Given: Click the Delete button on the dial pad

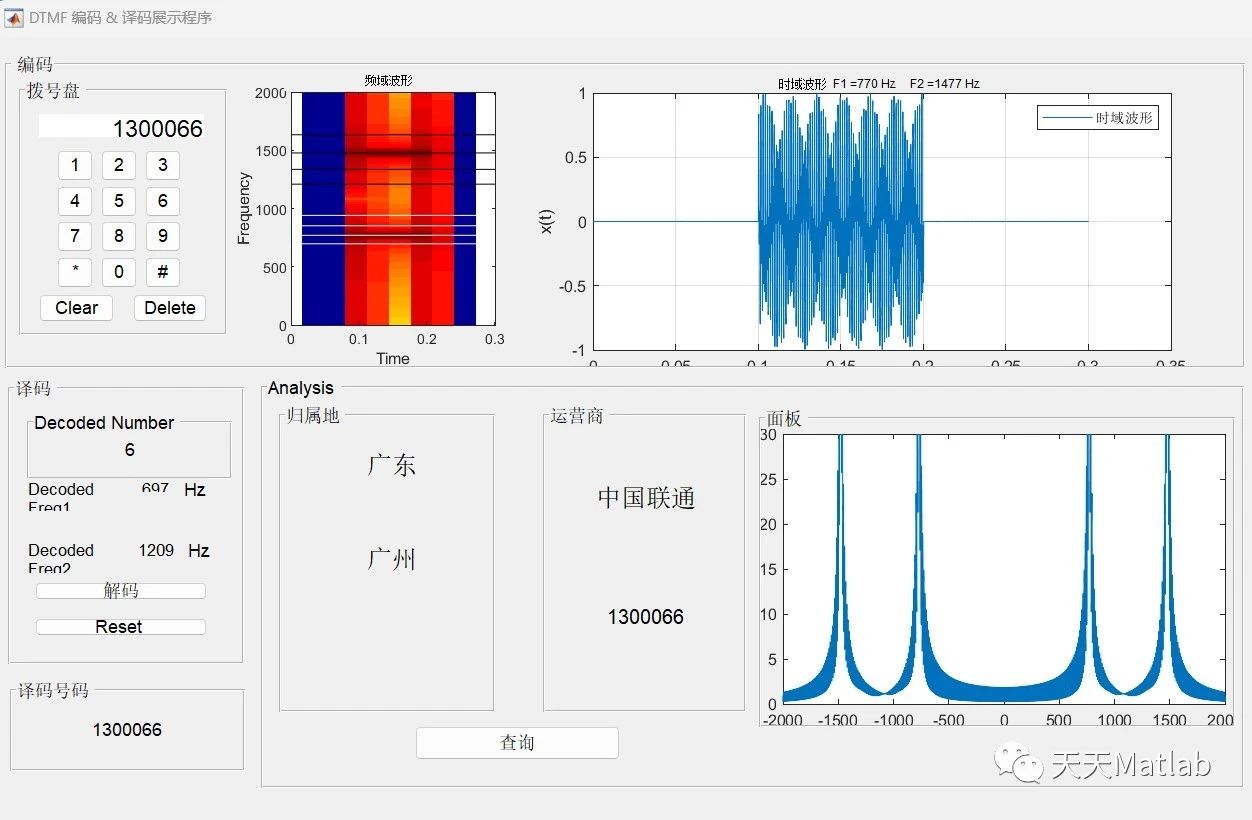Looking at the screenshot, I should tap(169, 308).
